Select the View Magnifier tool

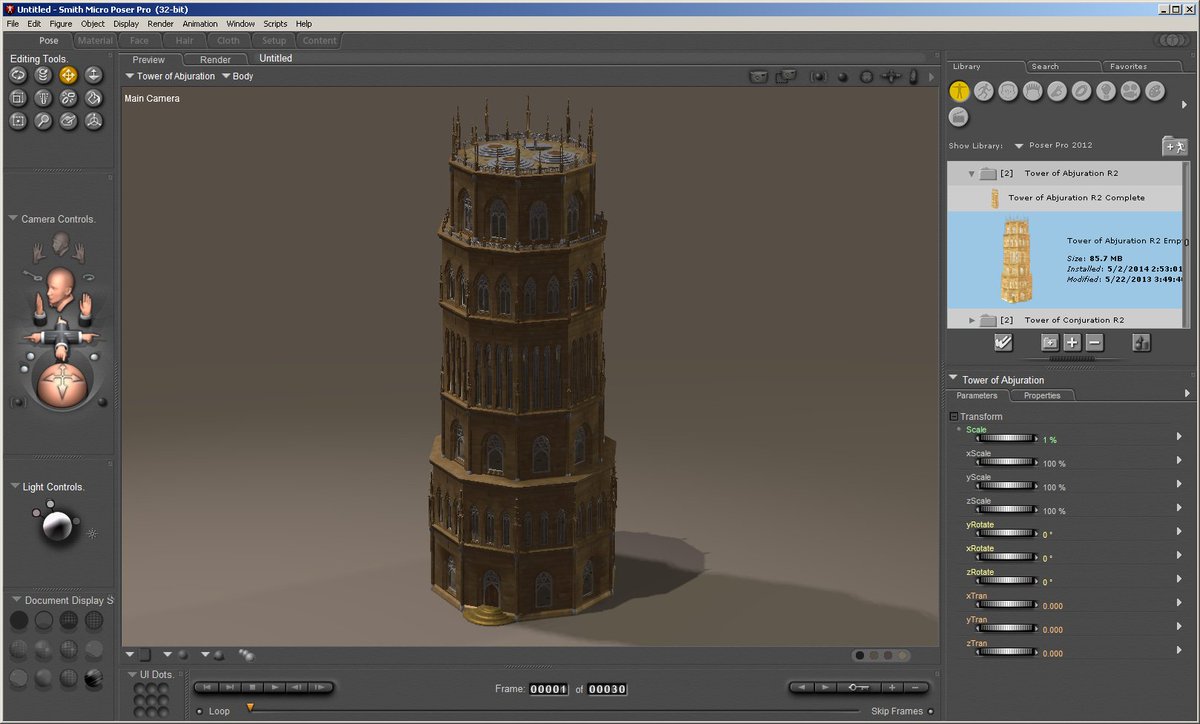(43, 121)
